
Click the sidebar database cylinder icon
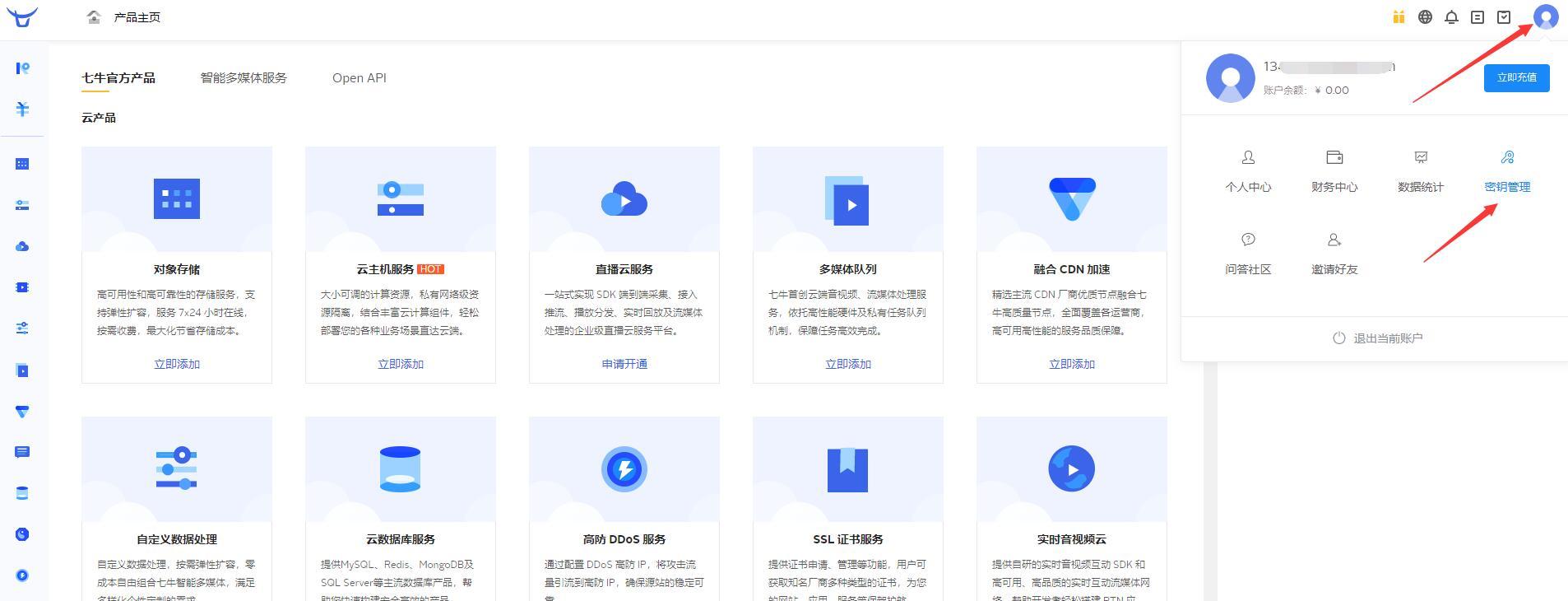pyautogui.click(x=22, y=493)
